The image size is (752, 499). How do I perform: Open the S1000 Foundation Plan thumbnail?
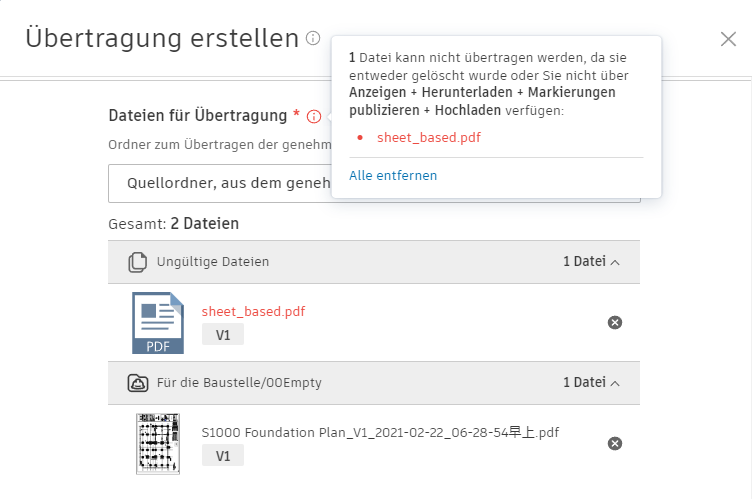click(157, 443)
